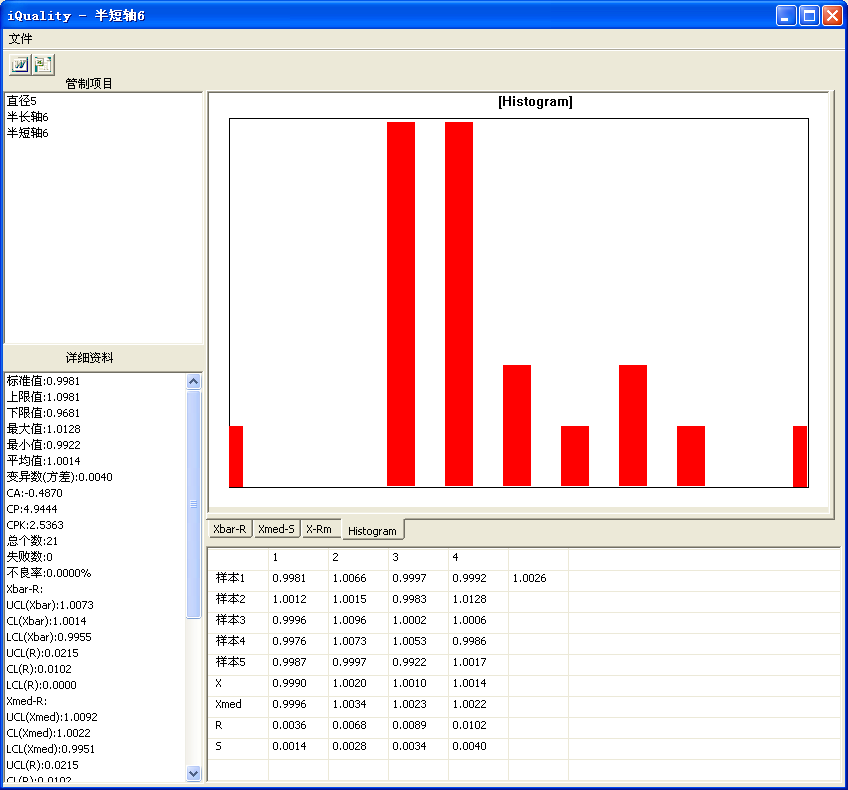Switch to the Xbar-R chart tab

229,529
